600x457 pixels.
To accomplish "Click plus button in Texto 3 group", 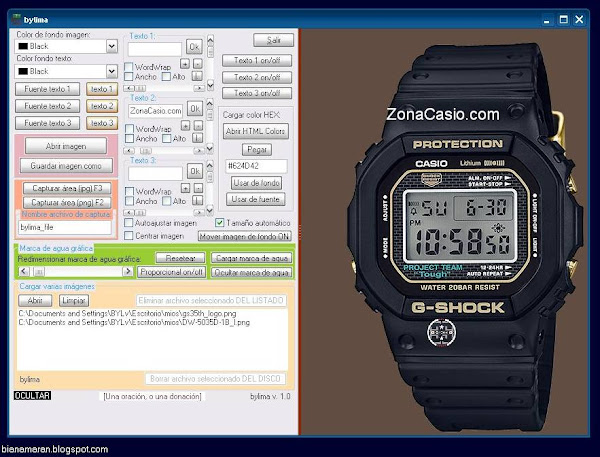I will point(185,188).
